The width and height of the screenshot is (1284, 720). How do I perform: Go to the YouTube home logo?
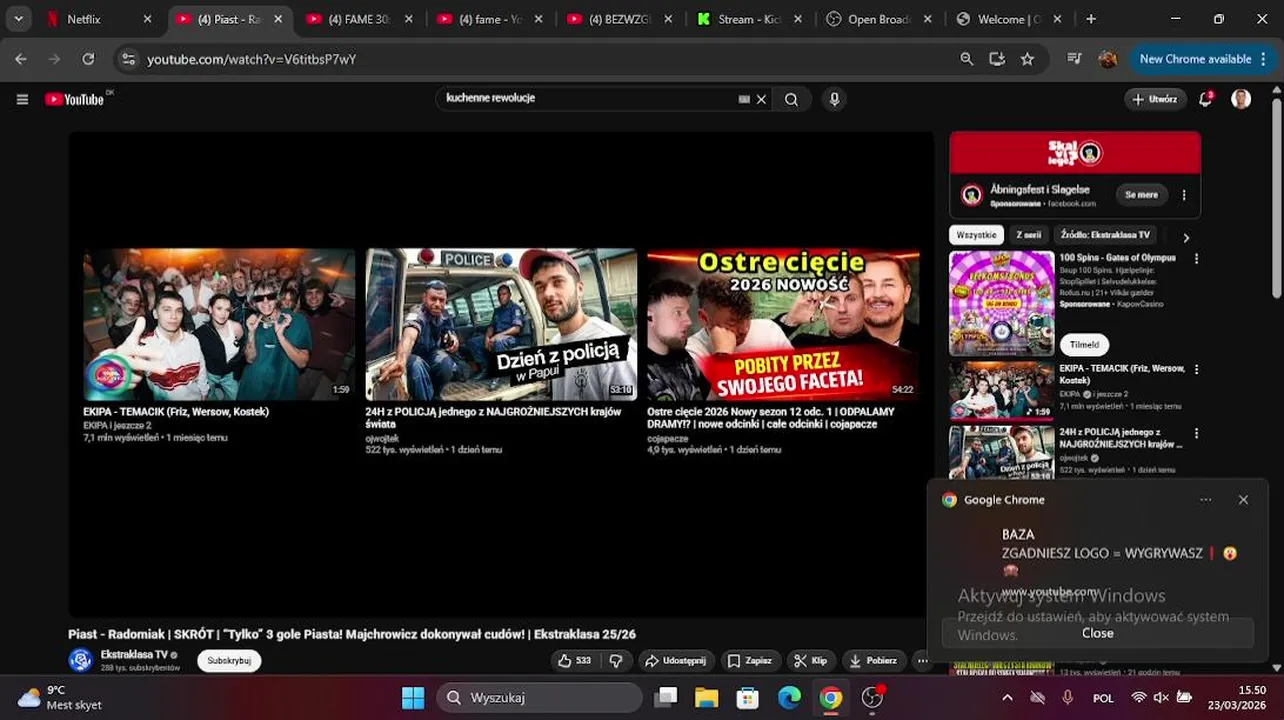[x=75, y=99]
